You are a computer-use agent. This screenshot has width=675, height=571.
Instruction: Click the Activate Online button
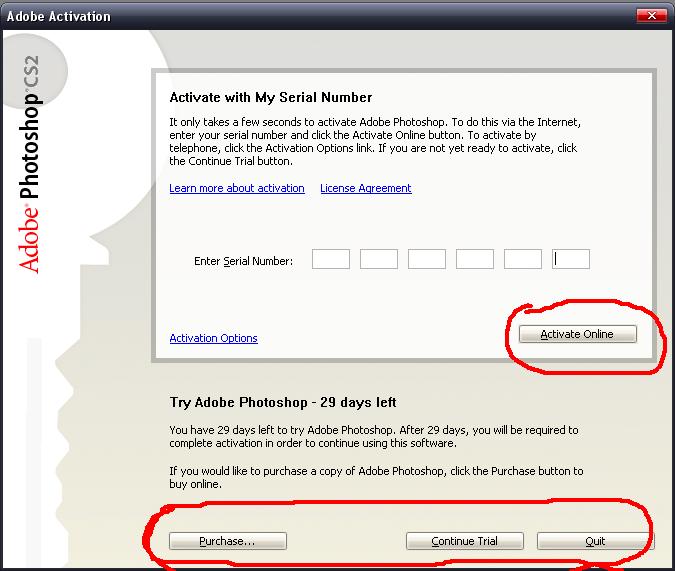[577, 334]
